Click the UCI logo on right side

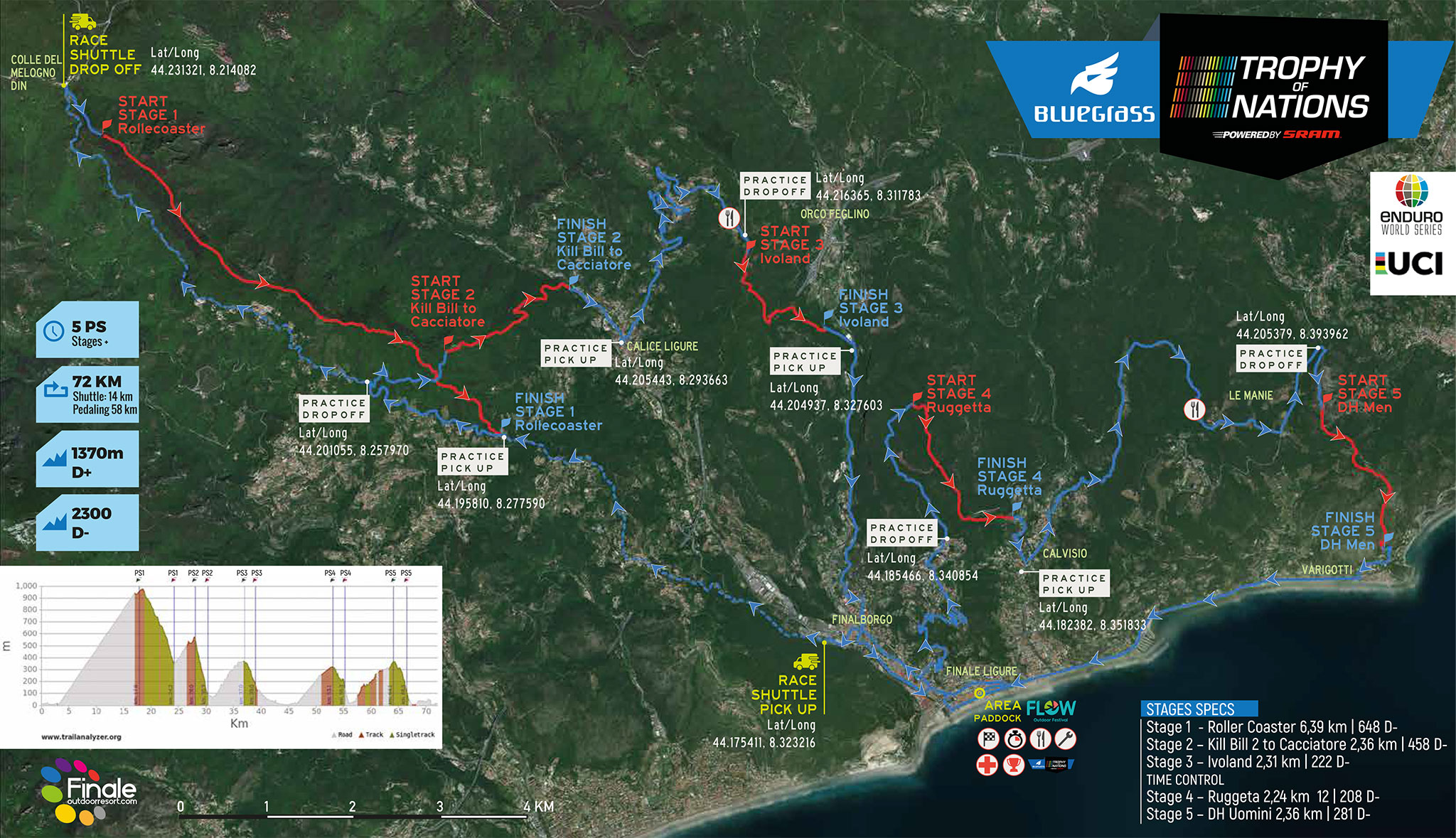click(x=1410, y=264)
